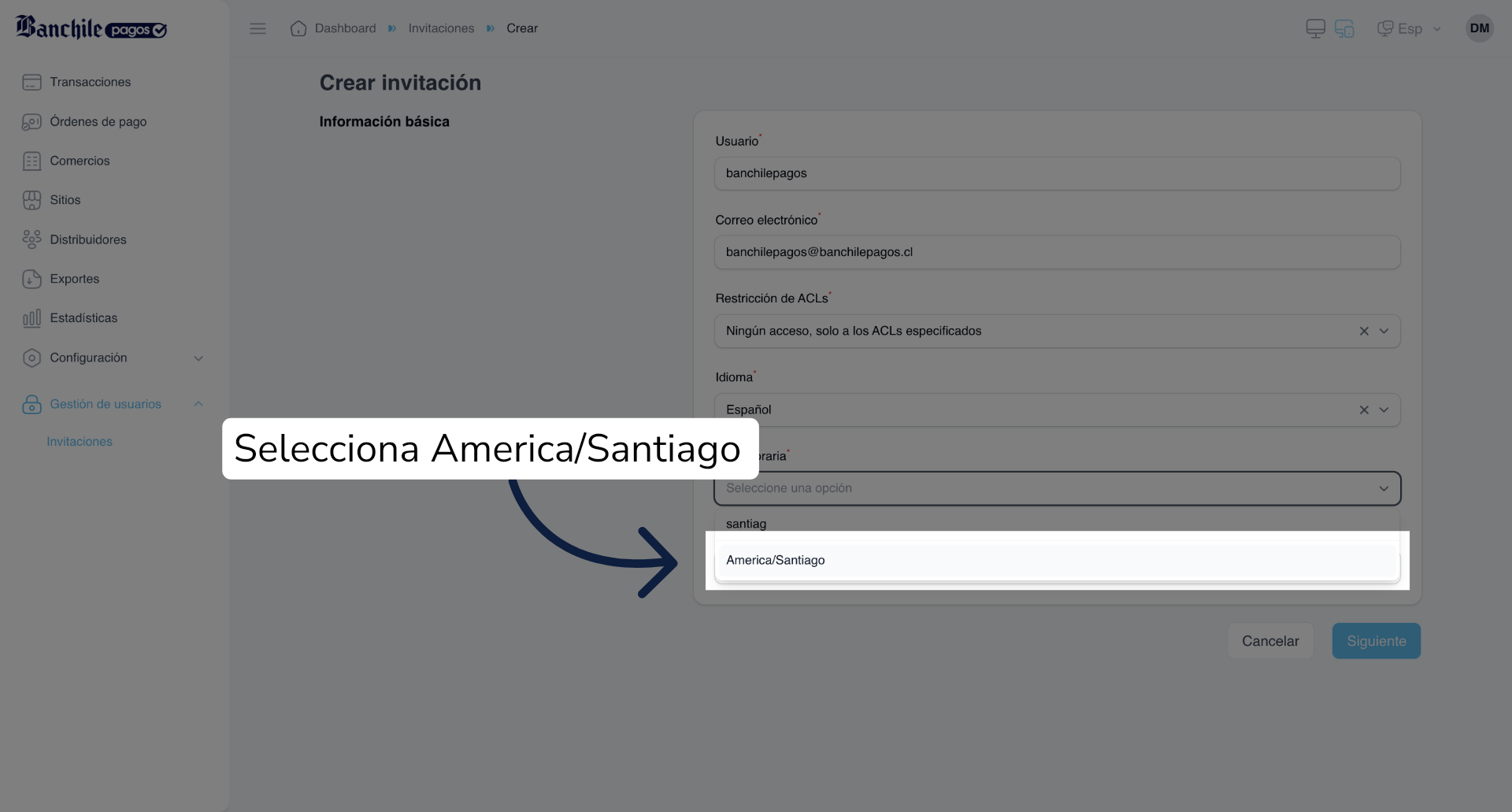Click the Siguiente button
Screen dimensions: 1512x812
tap(1376, 641)
